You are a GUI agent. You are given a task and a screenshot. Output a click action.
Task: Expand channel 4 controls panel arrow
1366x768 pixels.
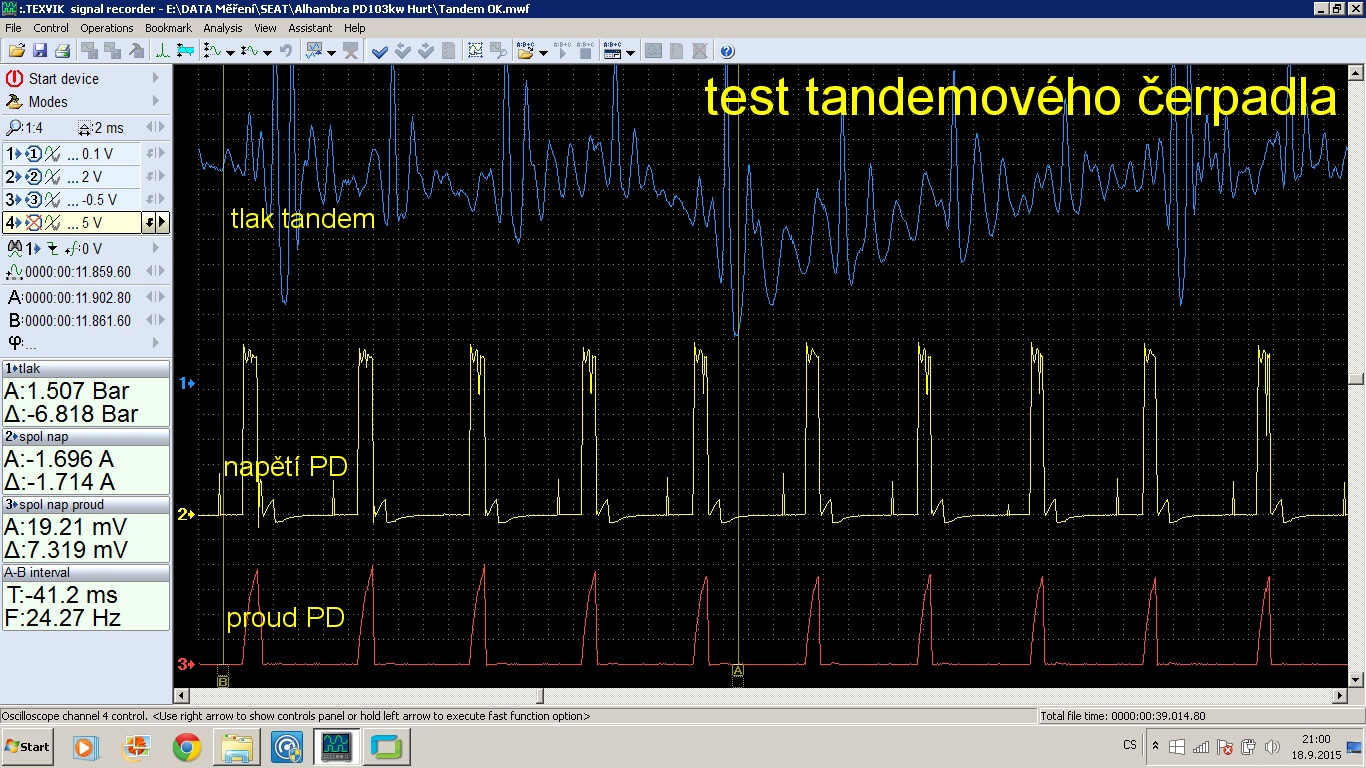coord(163,223)
